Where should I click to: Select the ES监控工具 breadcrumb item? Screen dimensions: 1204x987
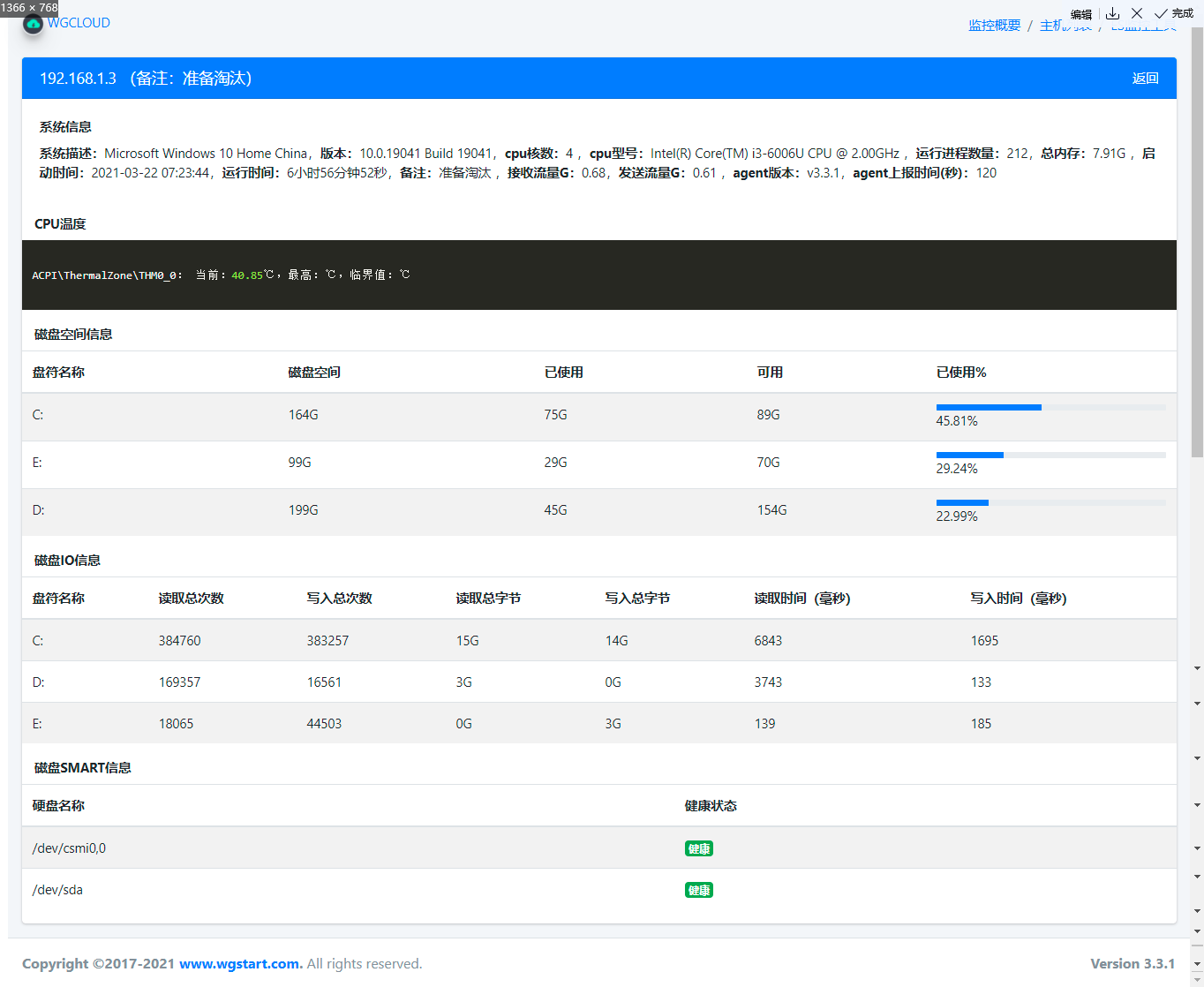[1144, 25]
